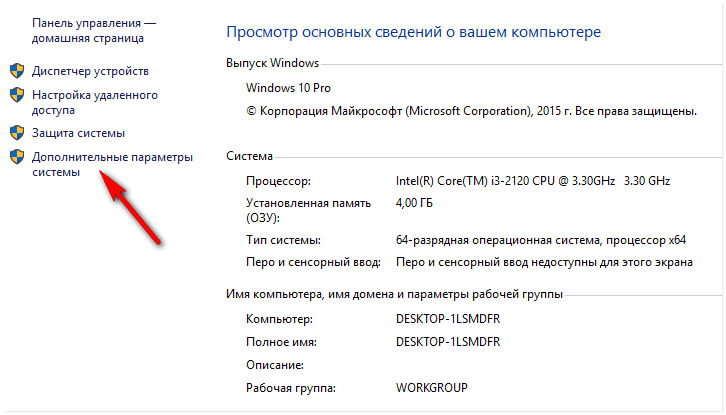The height and width of the screenshot is (415, 726).
Task: Click the 'Компьютер:' label
Action: (279, 319)
